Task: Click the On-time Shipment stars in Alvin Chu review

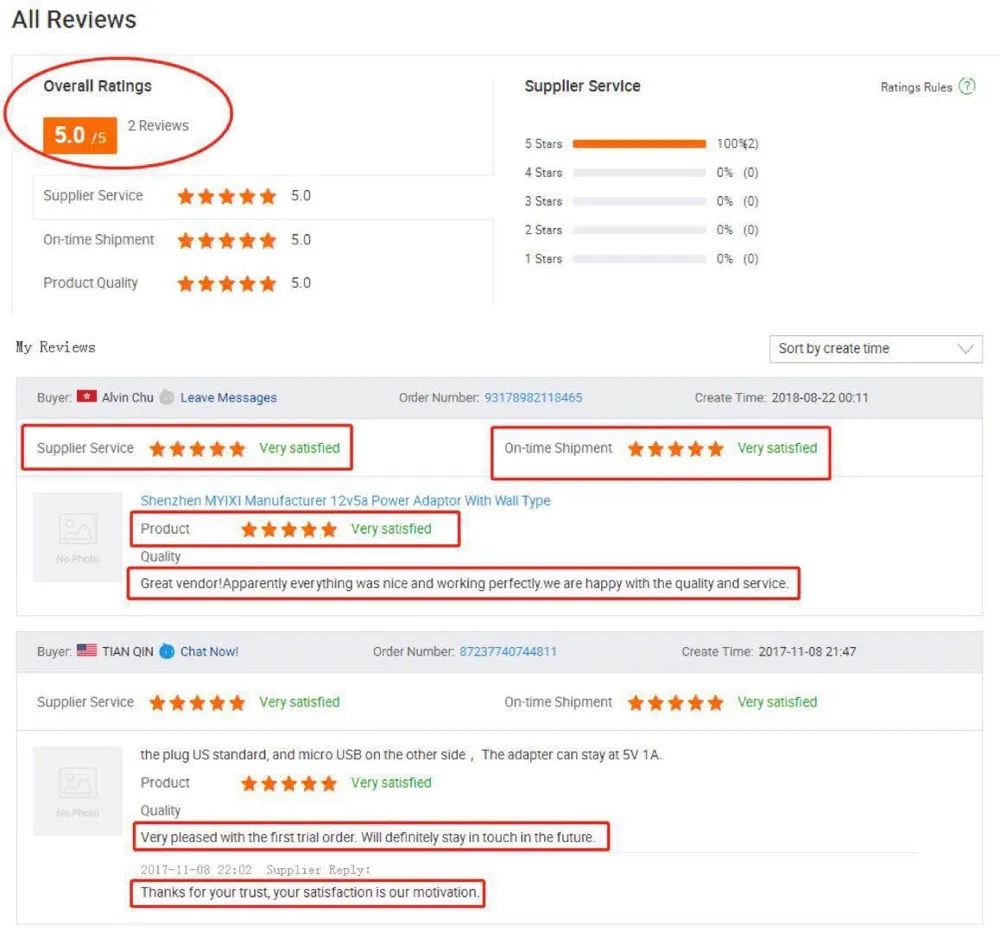Action: point(675,449)
